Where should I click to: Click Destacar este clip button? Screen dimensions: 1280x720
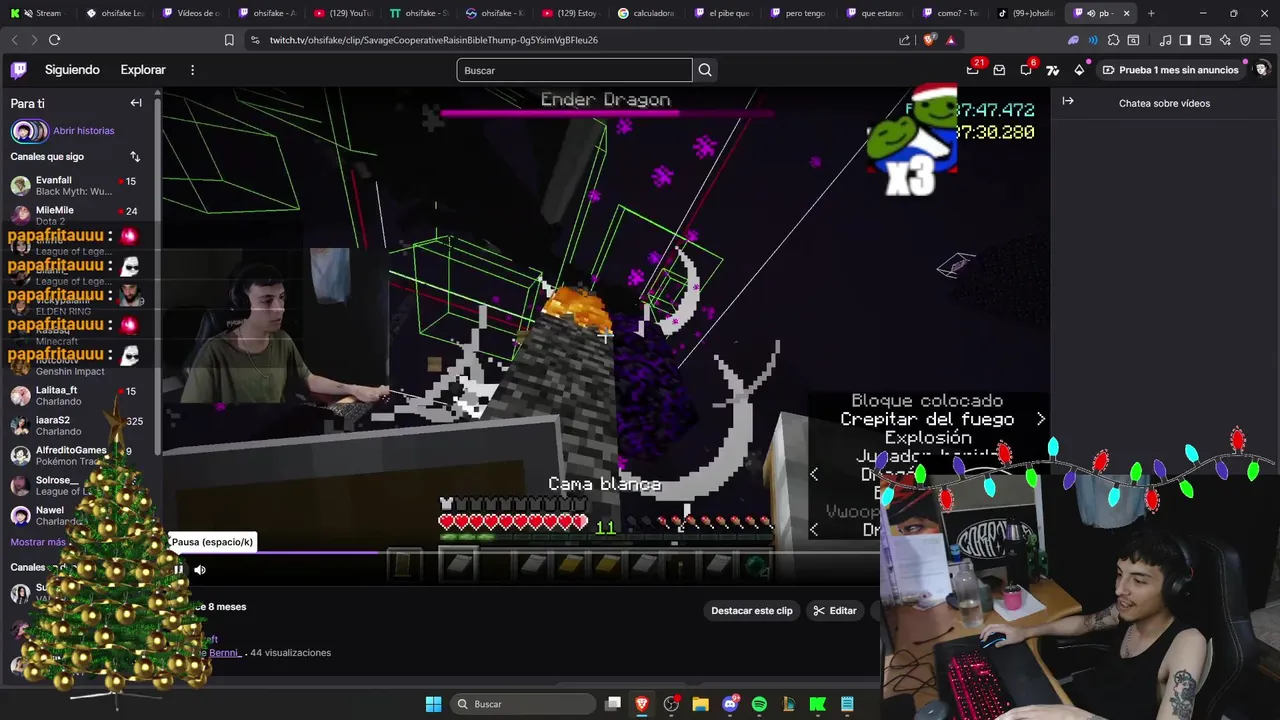(x=752, y=611)
